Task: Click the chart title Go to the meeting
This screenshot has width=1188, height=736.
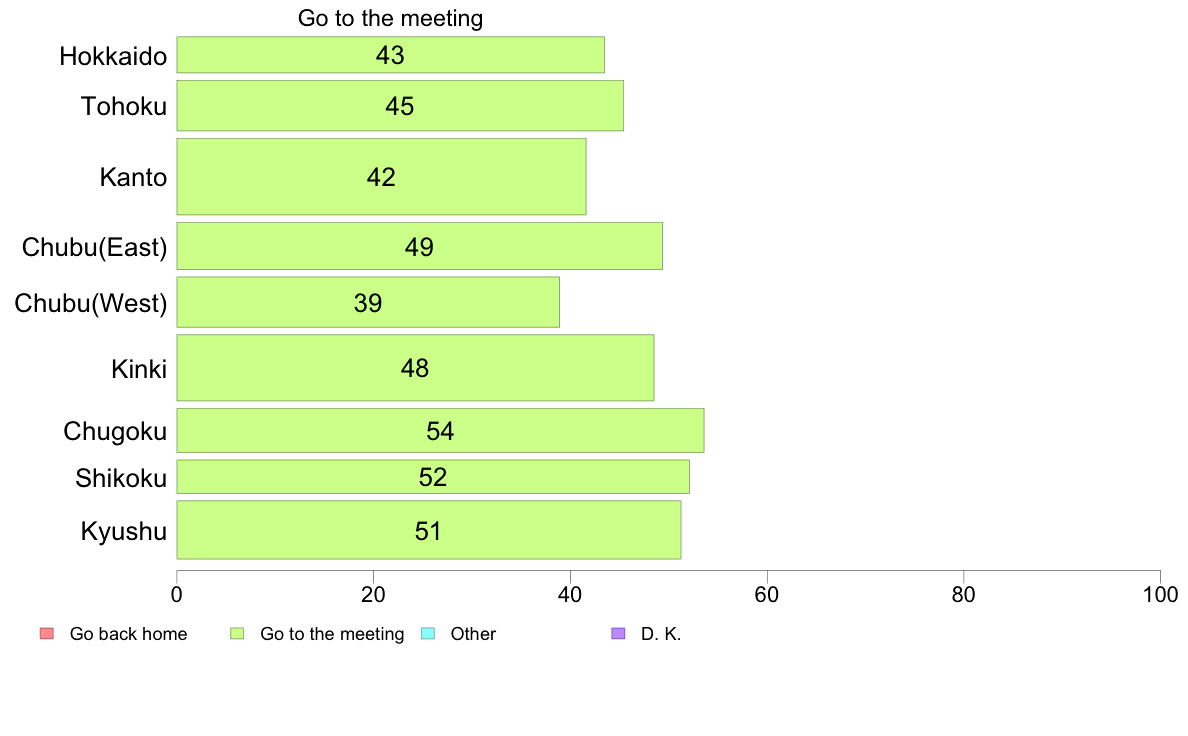Action: pyautogui.click(x=390, y=17)
